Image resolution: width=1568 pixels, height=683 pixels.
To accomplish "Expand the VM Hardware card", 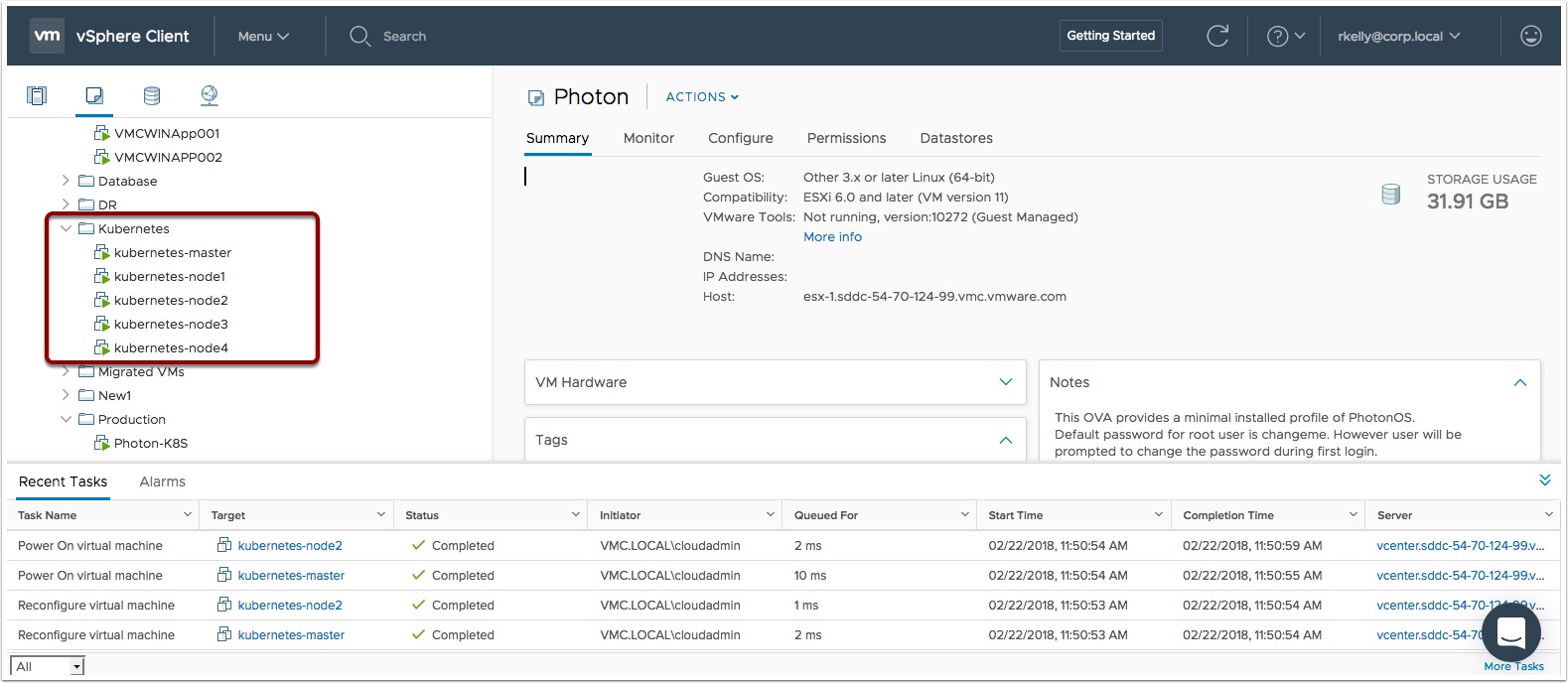I will [1006, 382].
